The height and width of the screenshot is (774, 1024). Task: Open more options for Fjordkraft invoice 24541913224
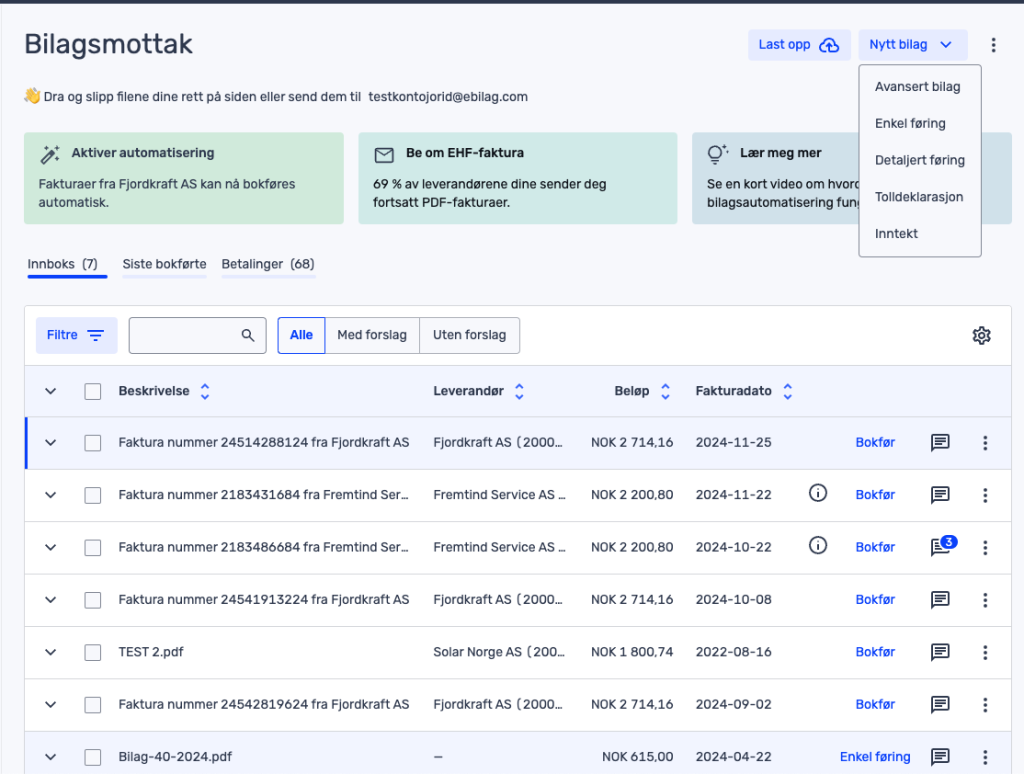[985, 600]
